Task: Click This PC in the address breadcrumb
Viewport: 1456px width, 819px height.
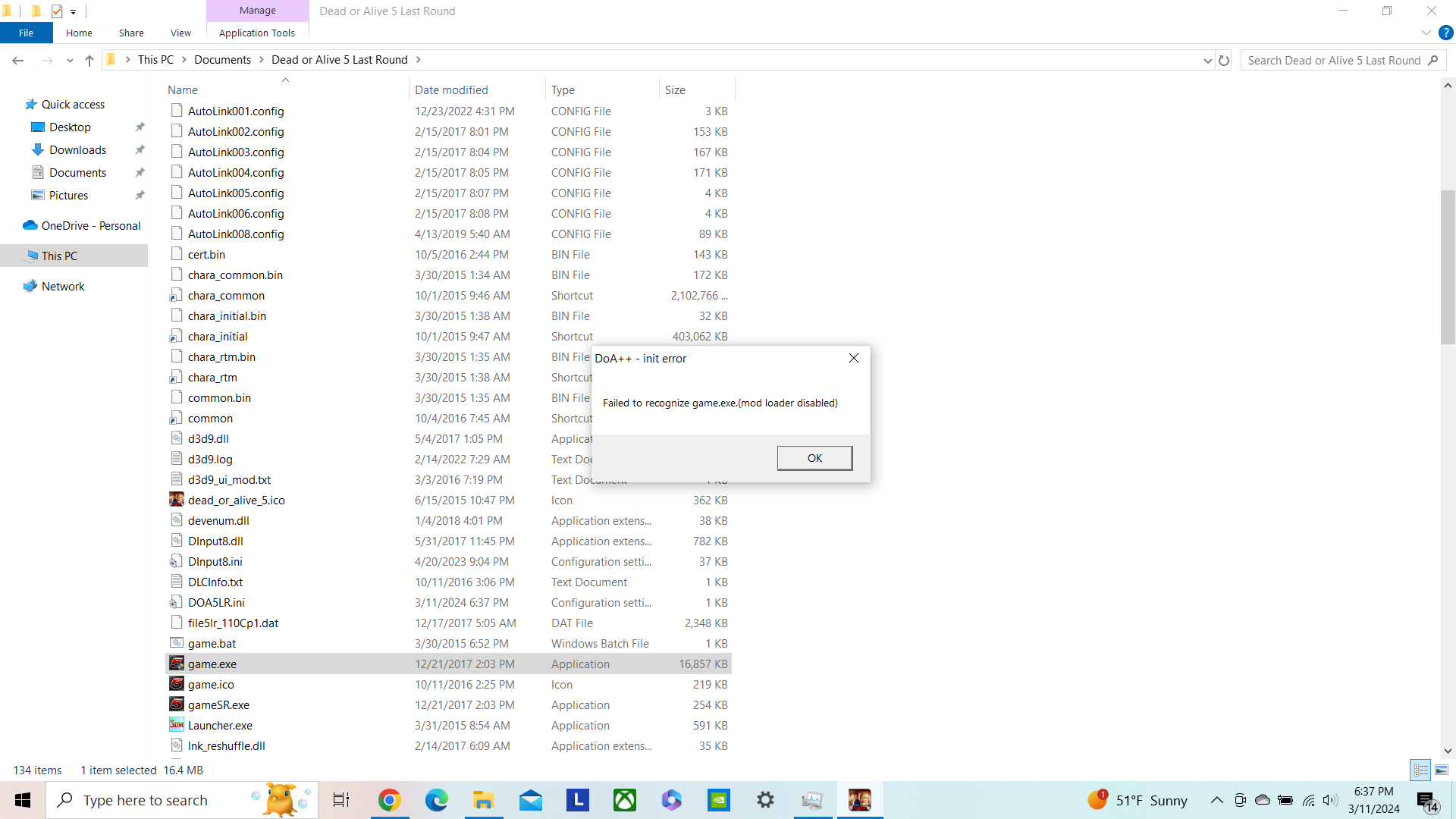Action: (155, 60)
